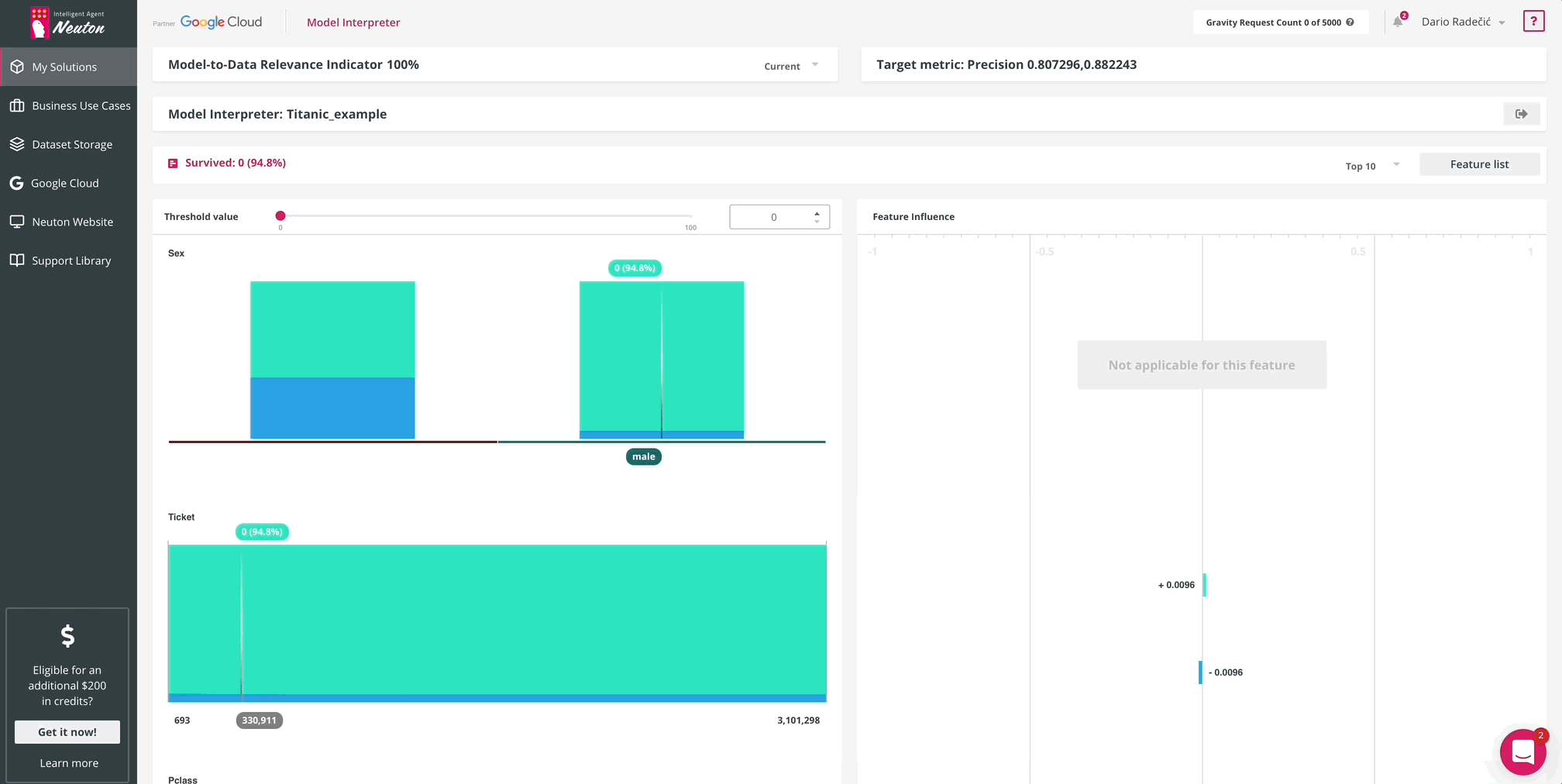Expand the Current version dropdown
This screenshot has width=1562, height=784.
tap(791, 65)
